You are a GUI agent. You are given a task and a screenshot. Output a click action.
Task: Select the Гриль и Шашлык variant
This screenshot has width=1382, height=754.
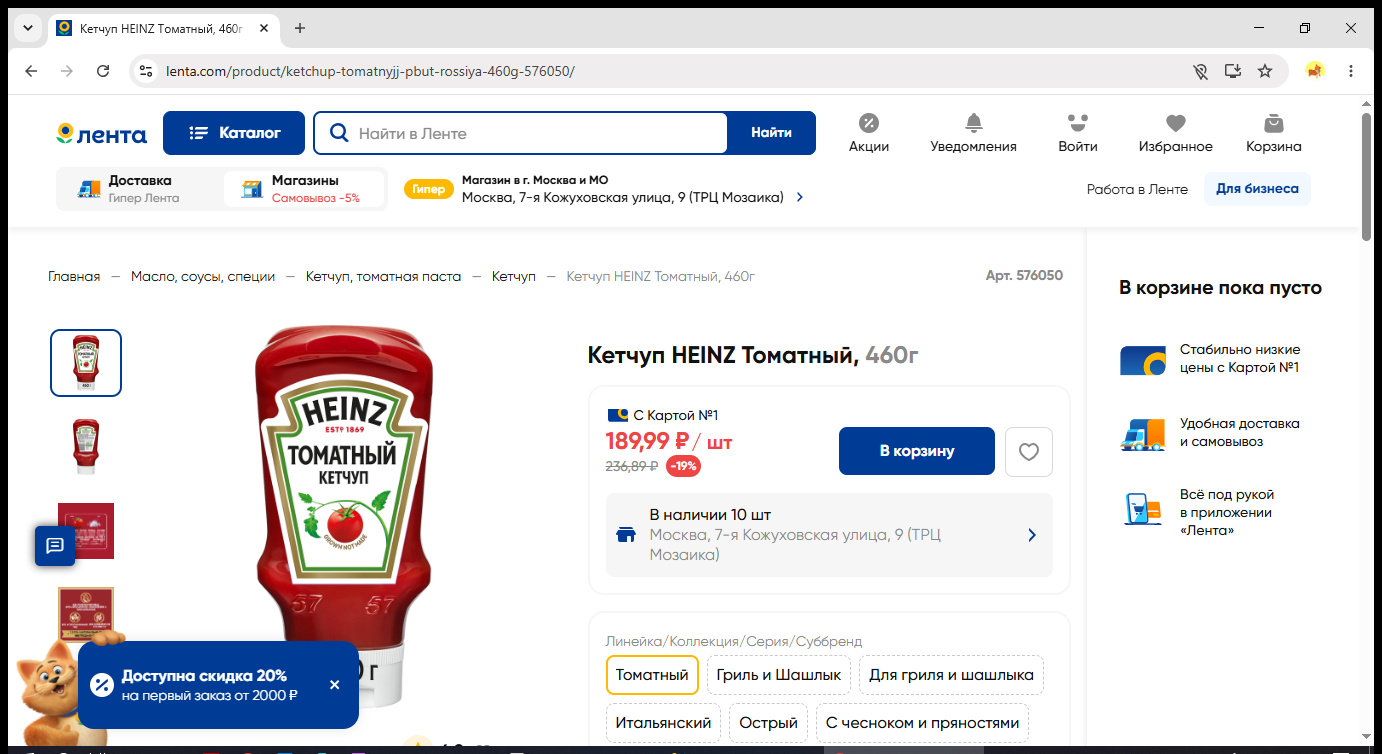779,675
